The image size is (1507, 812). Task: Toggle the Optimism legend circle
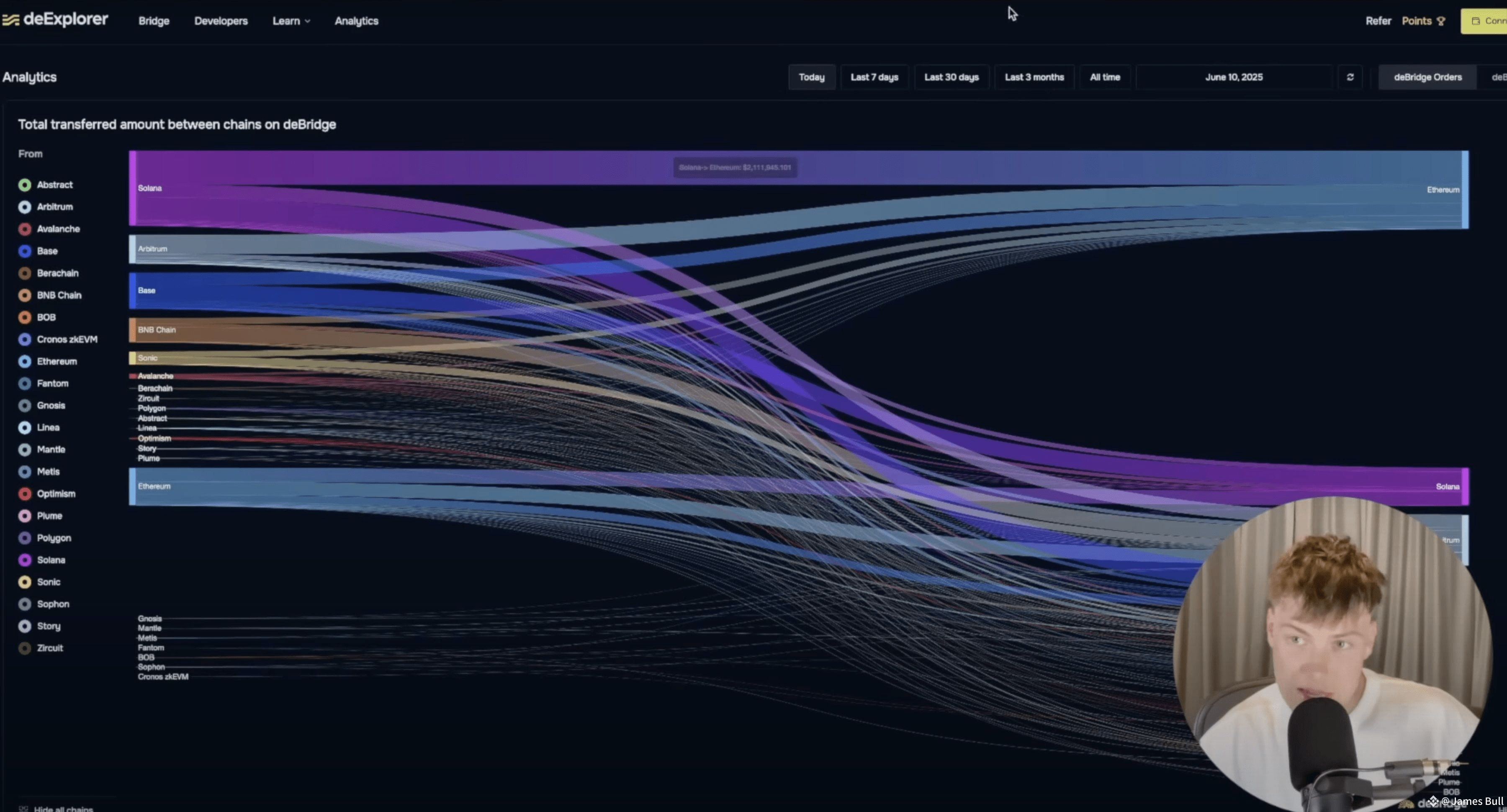[x=25, y=494]
